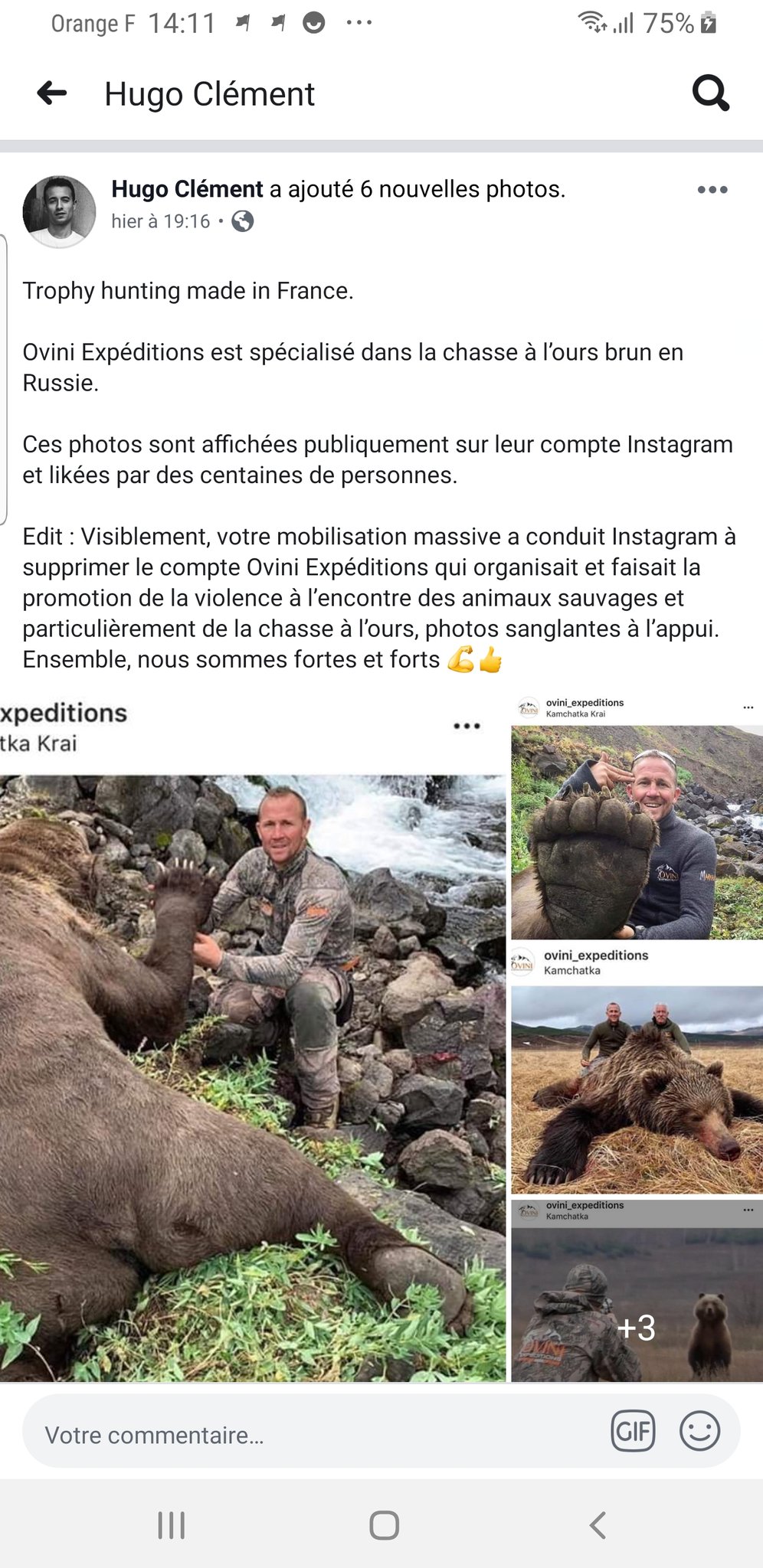Tap the 'Hugo Clément' page title
763x1568 pixels.
(x=209, y=94)
